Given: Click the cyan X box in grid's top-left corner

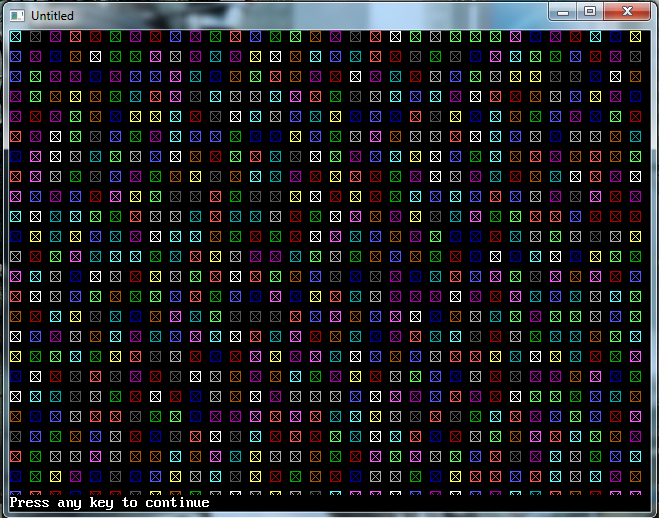Looking at the screenshot, I should (16, 37).
